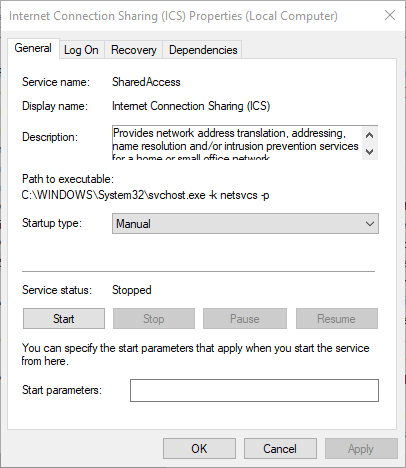
Task: Click the SharedAccess service name text
Action: coord(146,82)
